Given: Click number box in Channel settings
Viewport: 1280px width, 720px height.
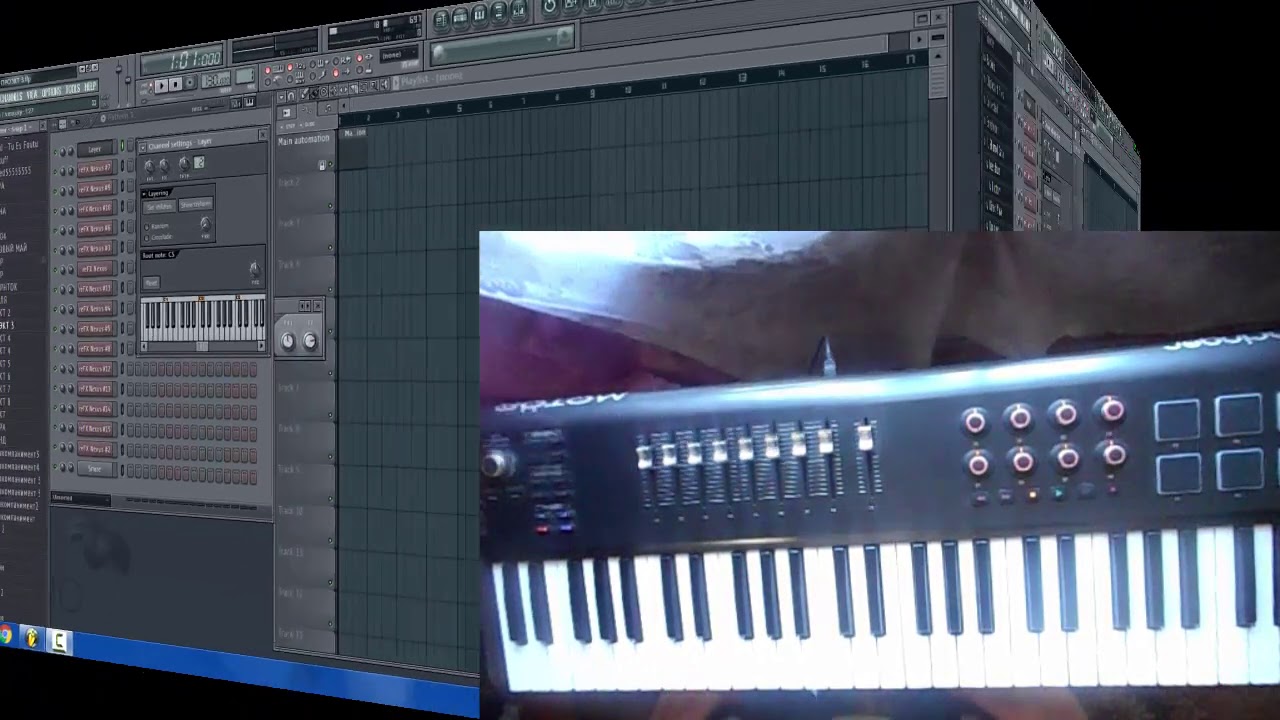Looking at the screenshot, I should [199, 162].
